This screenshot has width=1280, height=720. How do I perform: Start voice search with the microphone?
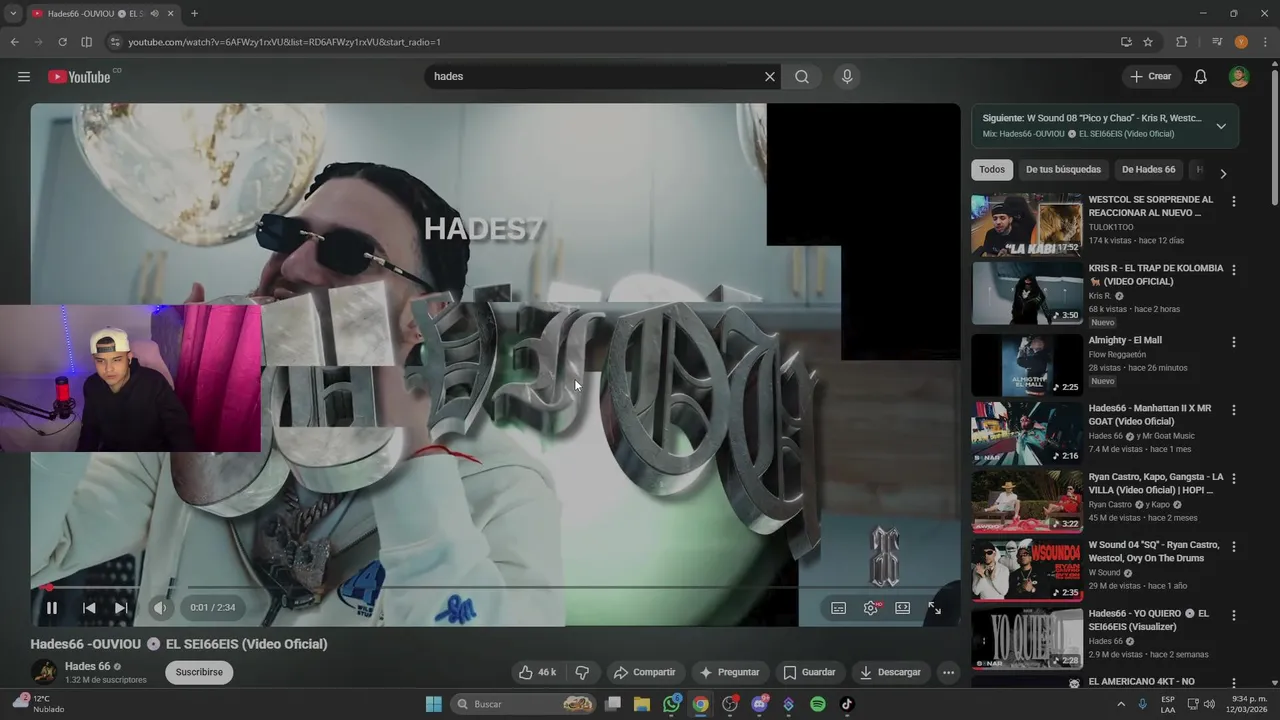[x=847, y=77]
